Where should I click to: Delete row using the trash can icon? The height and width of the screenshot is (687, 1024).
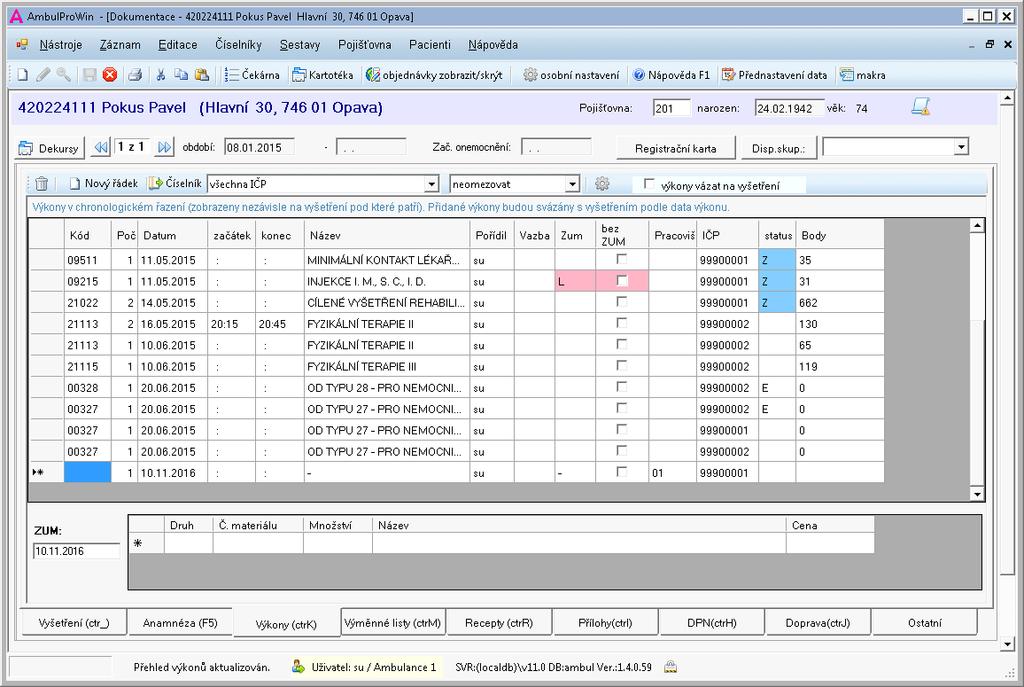click(x=42, y=184)
